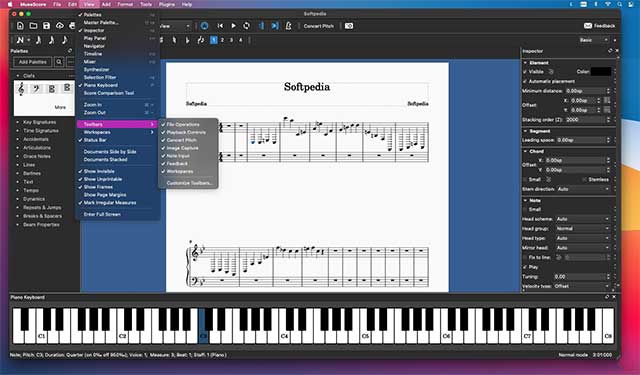
Task: Open the Workspaces submenu
Action: click(118, 132)
